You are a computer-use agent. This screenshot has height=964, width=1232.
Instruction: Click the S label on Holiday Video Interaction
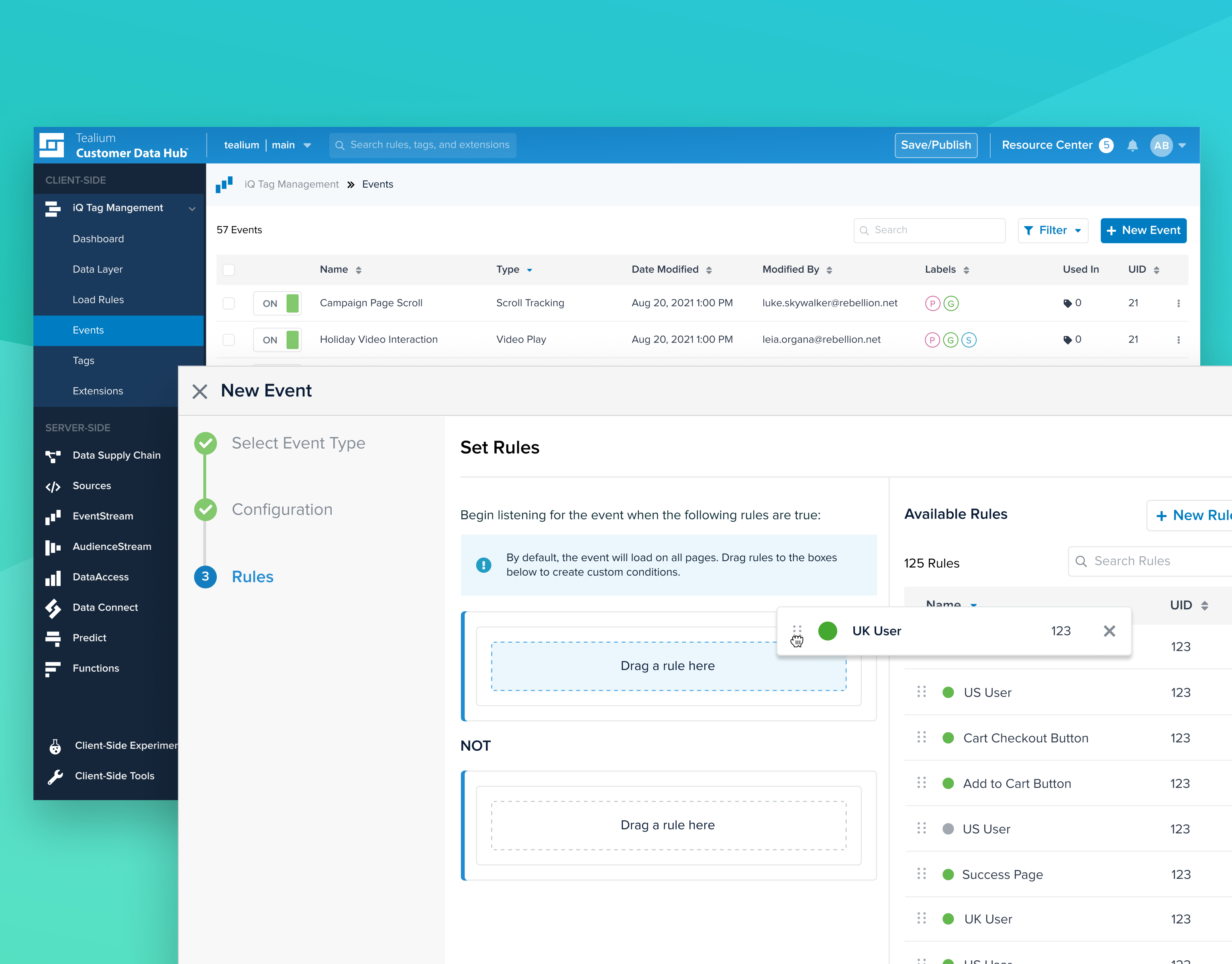(x=969, y=340)
